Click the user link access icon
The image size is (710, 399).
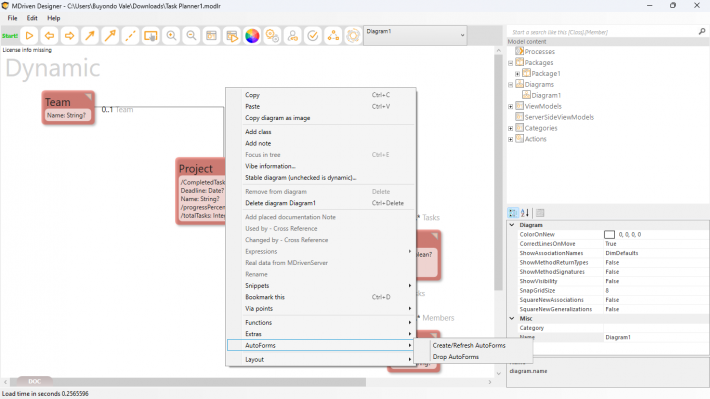(x=293, y=35)
